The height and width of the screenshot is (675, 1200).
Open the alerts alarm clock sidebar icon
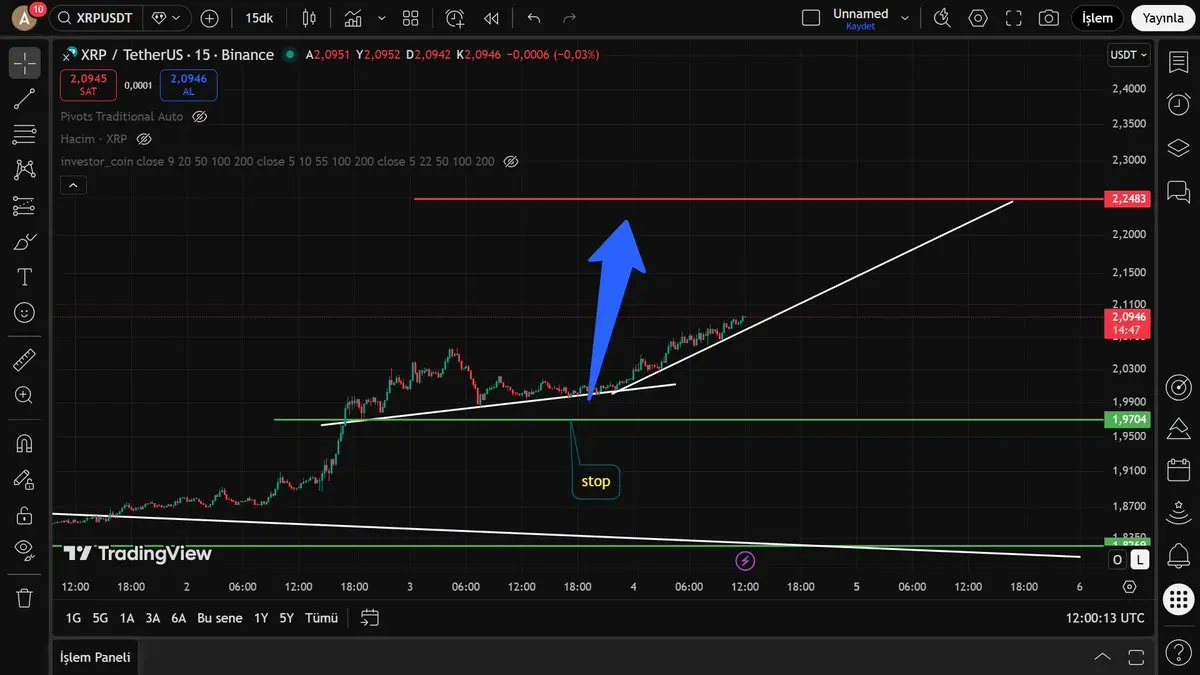click(x=1178, y=104)
